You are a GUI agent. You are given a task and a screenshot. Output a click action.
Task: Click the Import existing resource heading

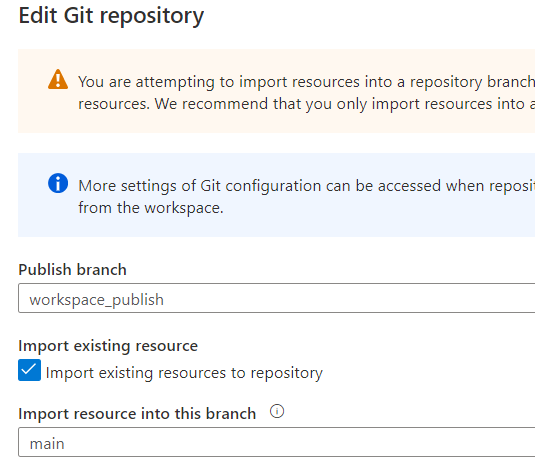pyautogui.click(x=108, y=346)
